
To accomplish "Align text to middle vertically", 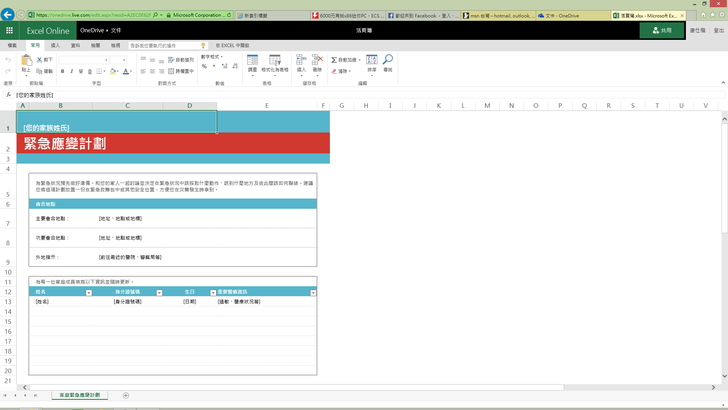I will tap(152, 59).
